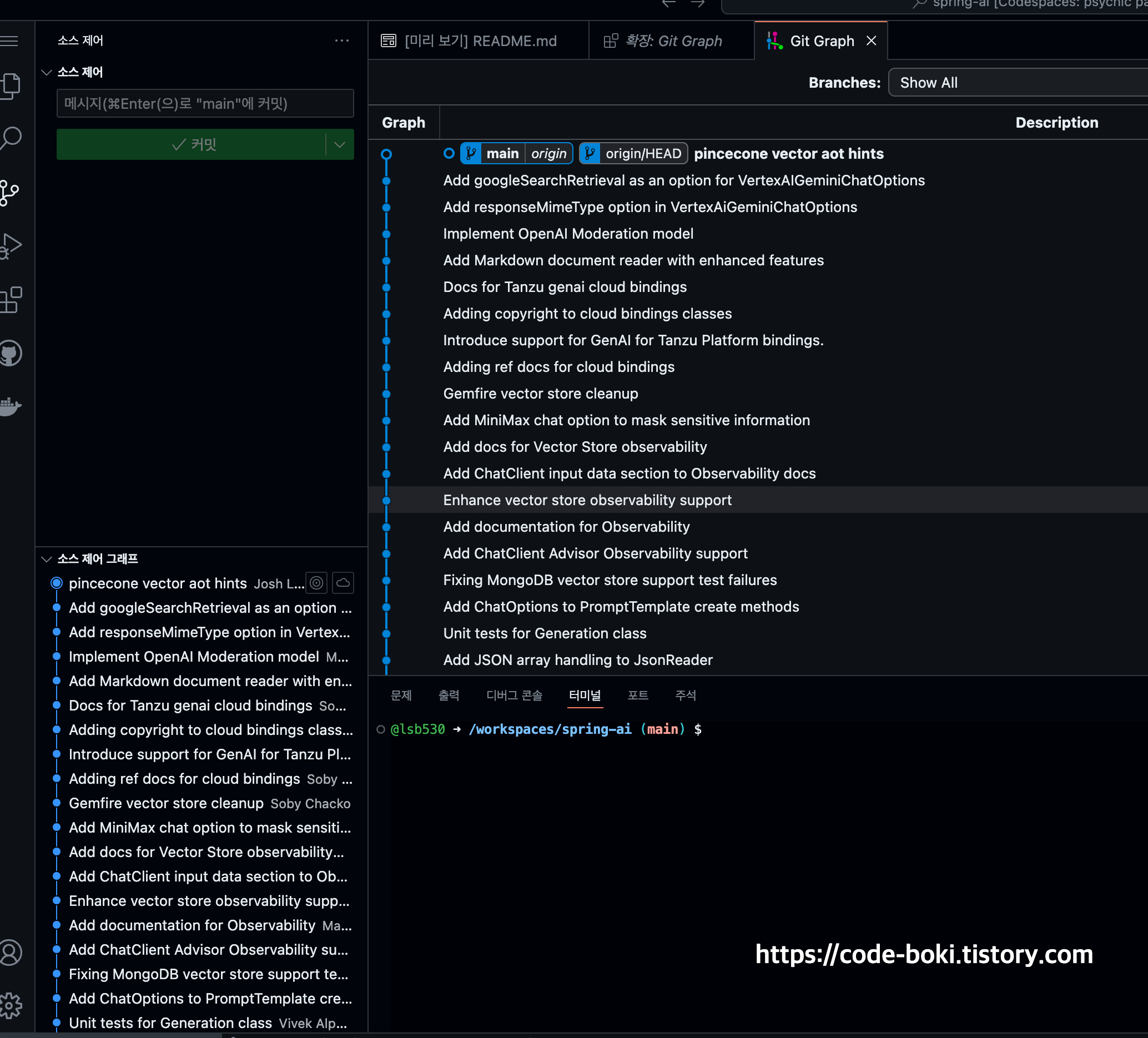Open the Manage settings gear
The height and width of the screenshot is (1038, 1148).
click(x=10, y=1006)
